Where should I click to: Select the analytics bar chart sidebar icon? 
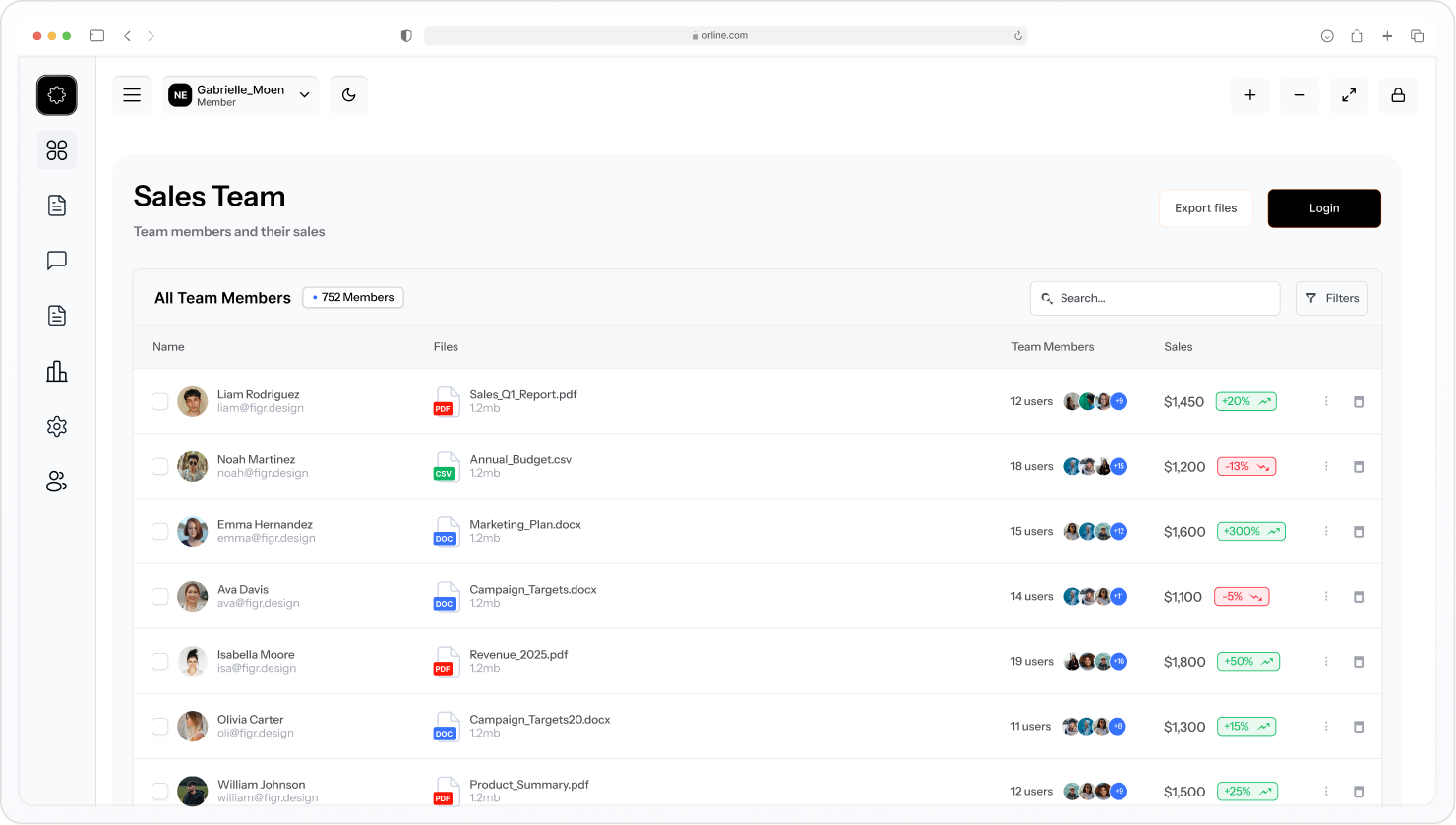[x=56, y=371]
